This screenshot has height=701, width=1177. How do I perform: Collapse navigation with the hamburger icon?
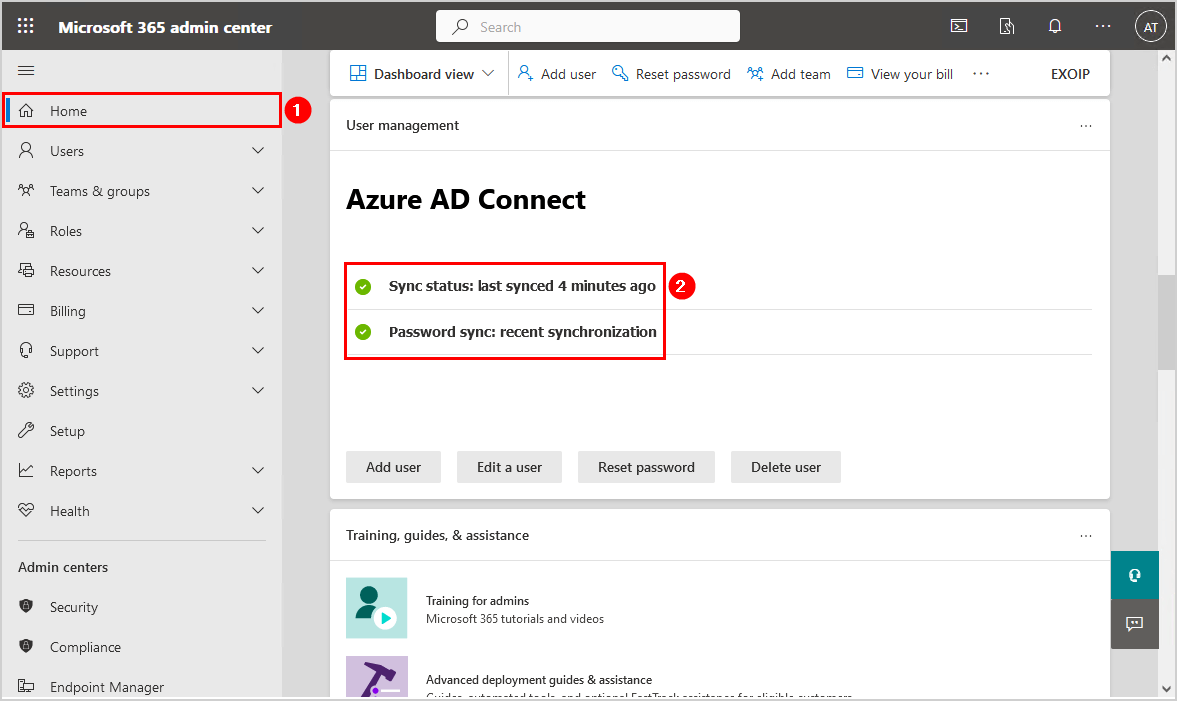(x=27, y=70)
